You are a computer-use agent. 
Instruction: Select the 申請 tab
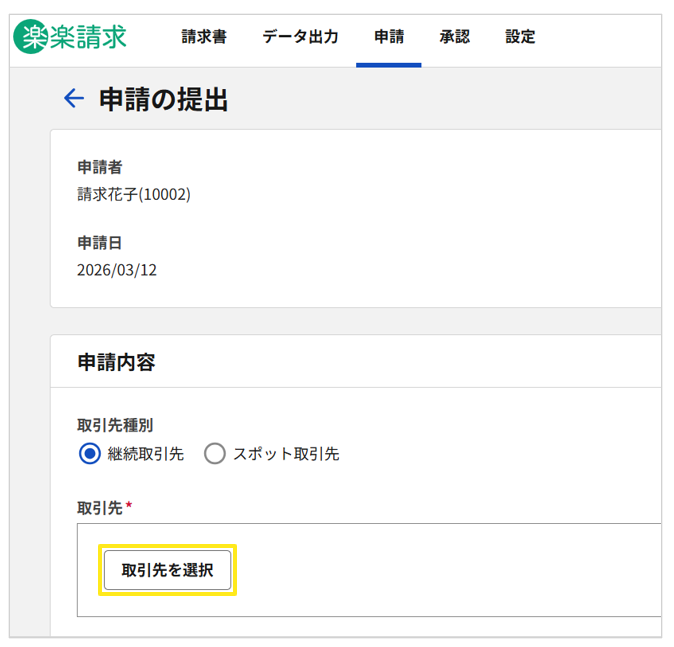(389, 37)
